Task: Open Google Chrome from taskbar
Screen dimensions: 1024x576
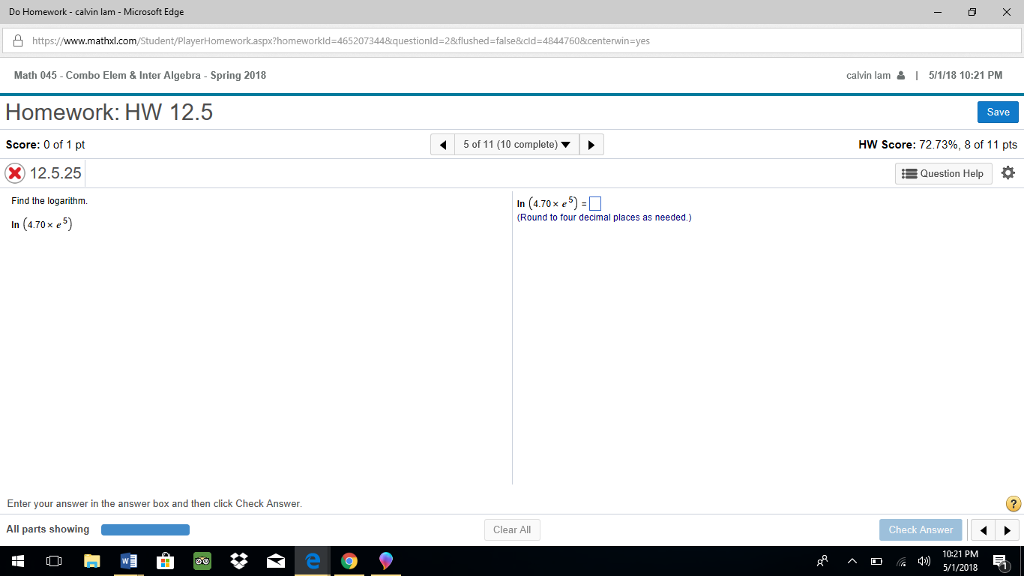Action: (348, 561)
